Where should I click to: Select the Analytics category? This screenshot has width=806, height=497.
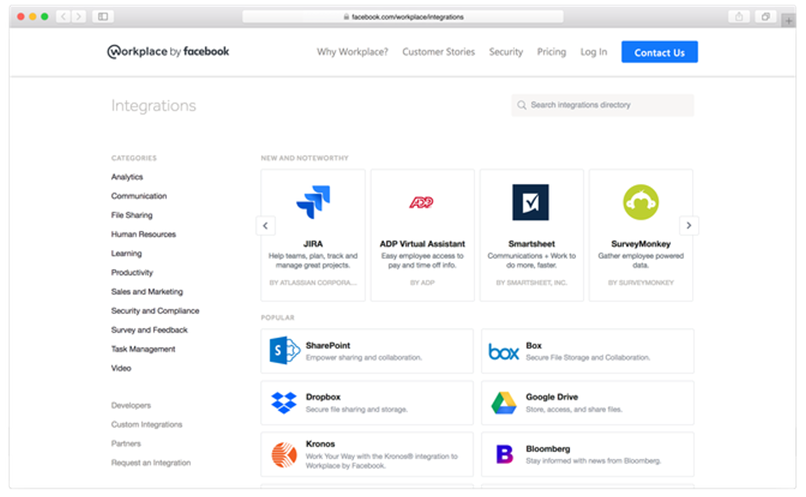point(127,177)
